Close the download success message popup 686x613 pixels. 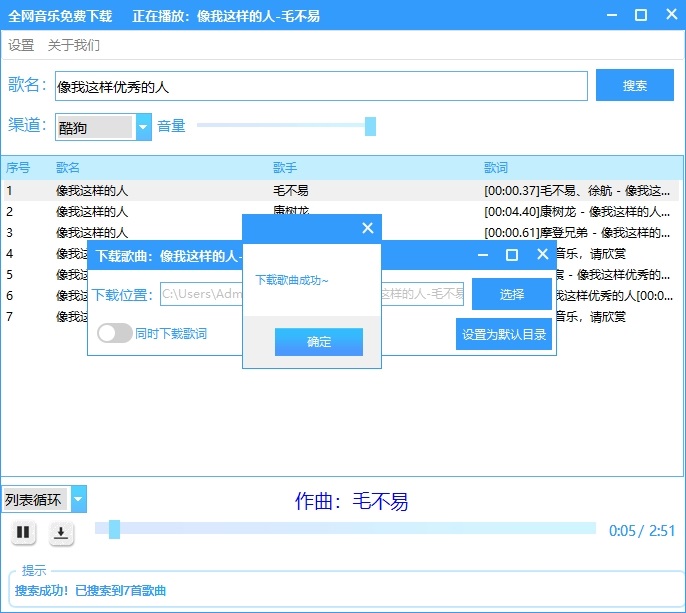(x=367, y=228)
